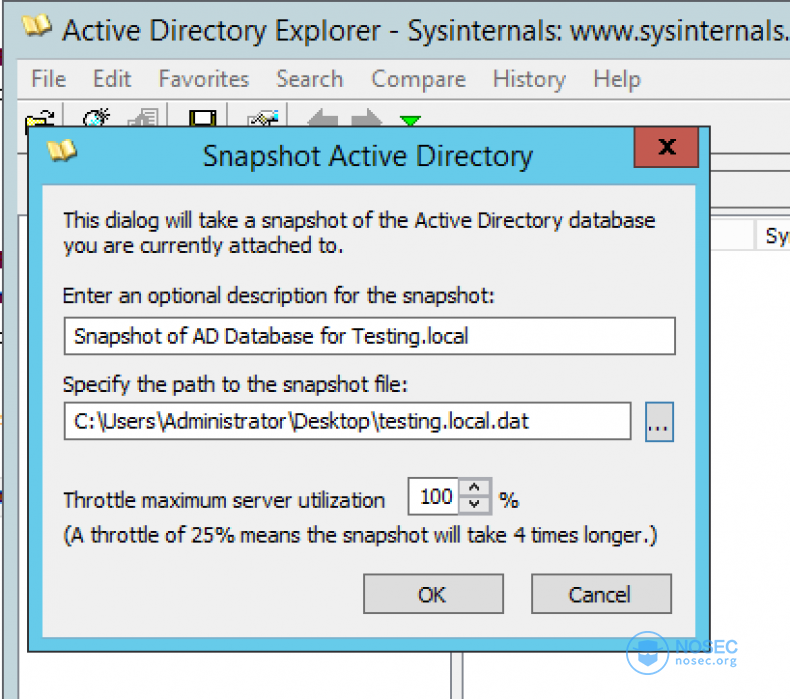This screenshot has height=699, width=790.
Task: Click the forward arrow toolbar icon
Action: click(x=367, y=118)
